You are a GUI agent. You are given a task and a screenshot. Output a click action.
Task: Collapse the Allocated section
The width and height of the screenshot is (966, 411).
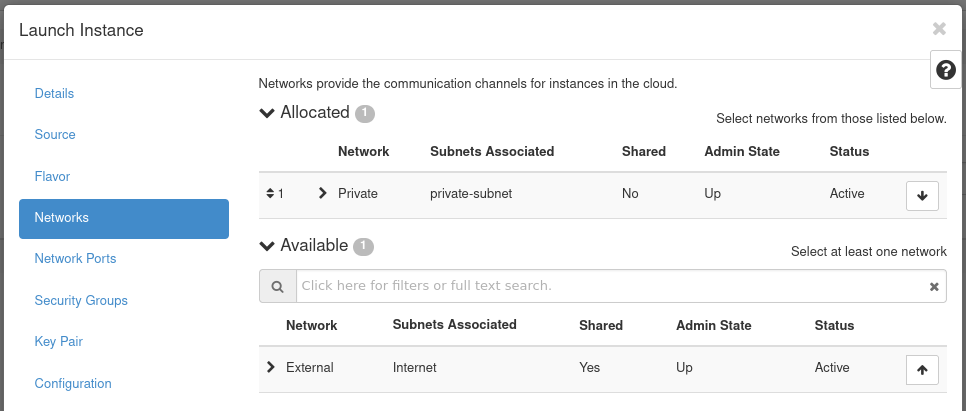(267, 113)
